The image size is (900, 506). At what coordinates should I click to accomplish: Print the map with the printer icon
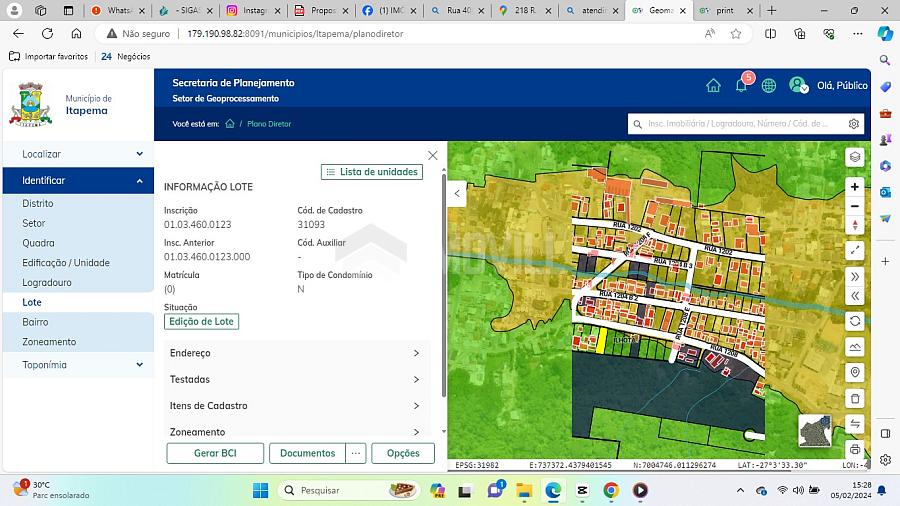coord(854,450)
